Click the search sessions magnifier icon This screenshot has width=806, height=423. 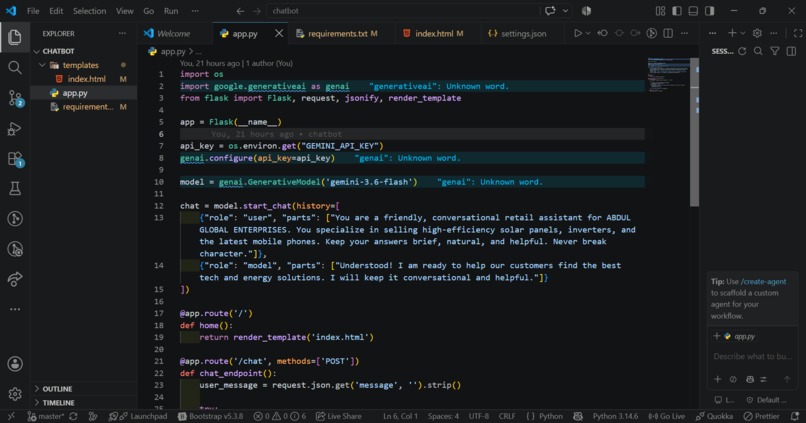(x=758, y=51)
